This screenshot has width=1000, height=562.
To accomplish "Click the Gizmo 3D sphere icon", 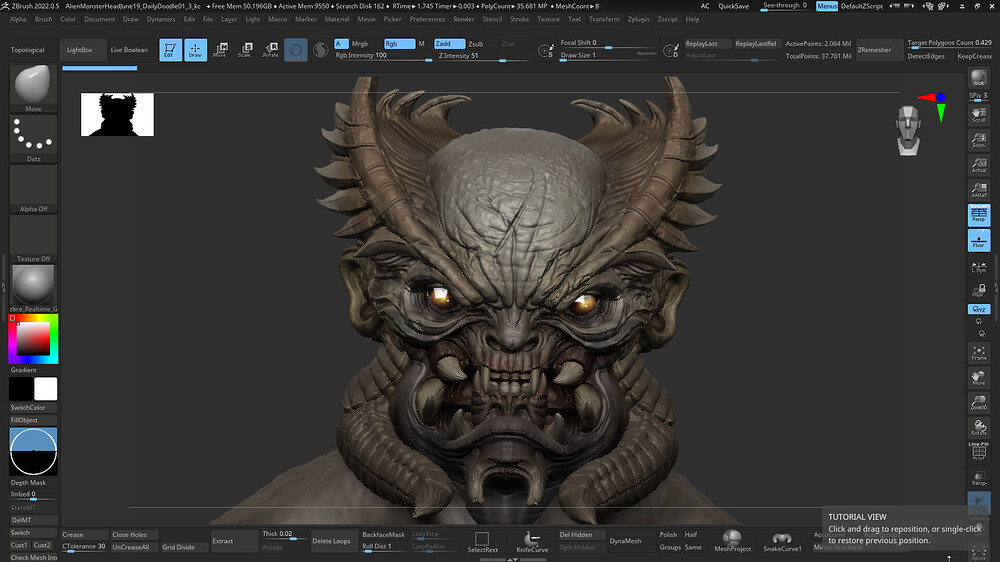I will pos(295,50).
